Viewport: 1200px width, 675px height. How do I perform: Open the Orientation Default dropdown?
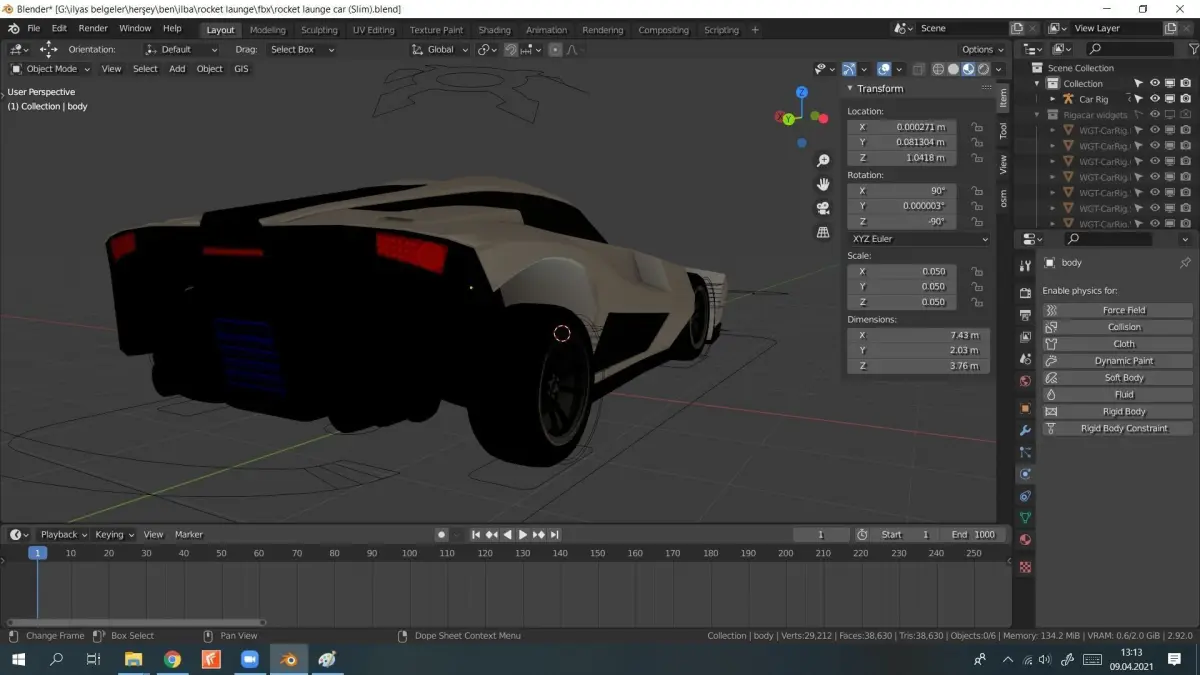pyautogui.click(x=182, y=49)
